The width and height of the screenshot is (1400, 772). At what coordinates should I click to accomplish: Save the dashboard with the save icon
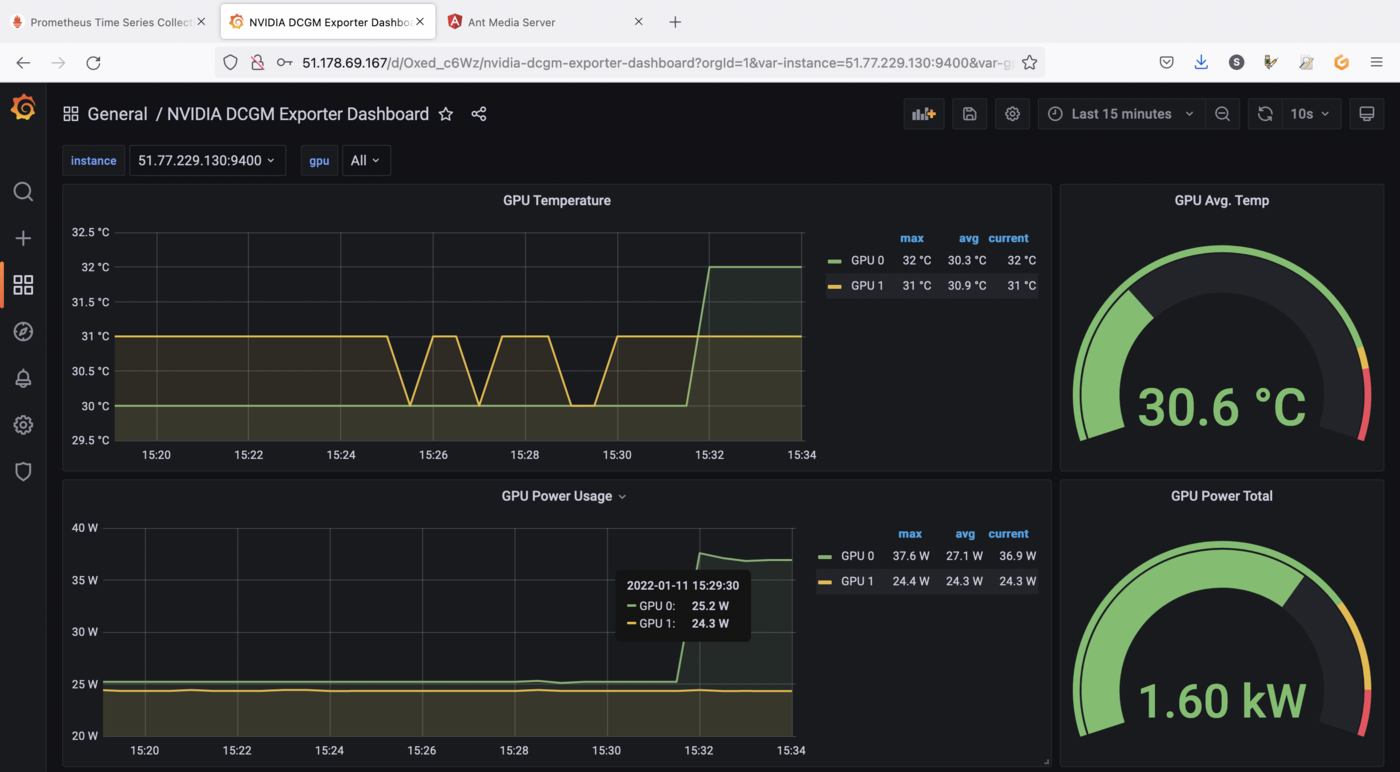click(968, 113)
